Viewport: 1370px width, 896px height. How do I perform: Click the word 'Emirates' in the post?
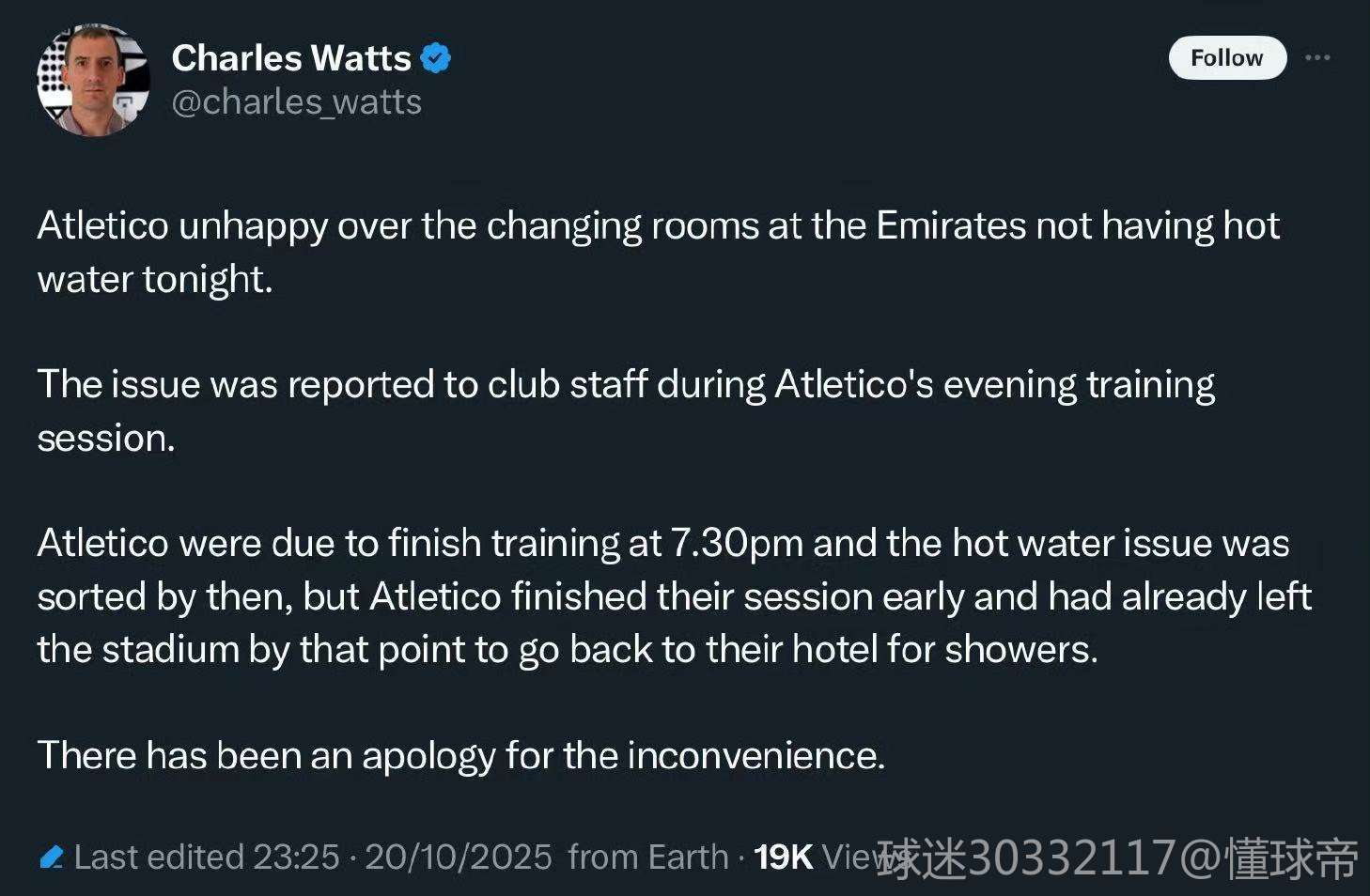tap(950, 225)
